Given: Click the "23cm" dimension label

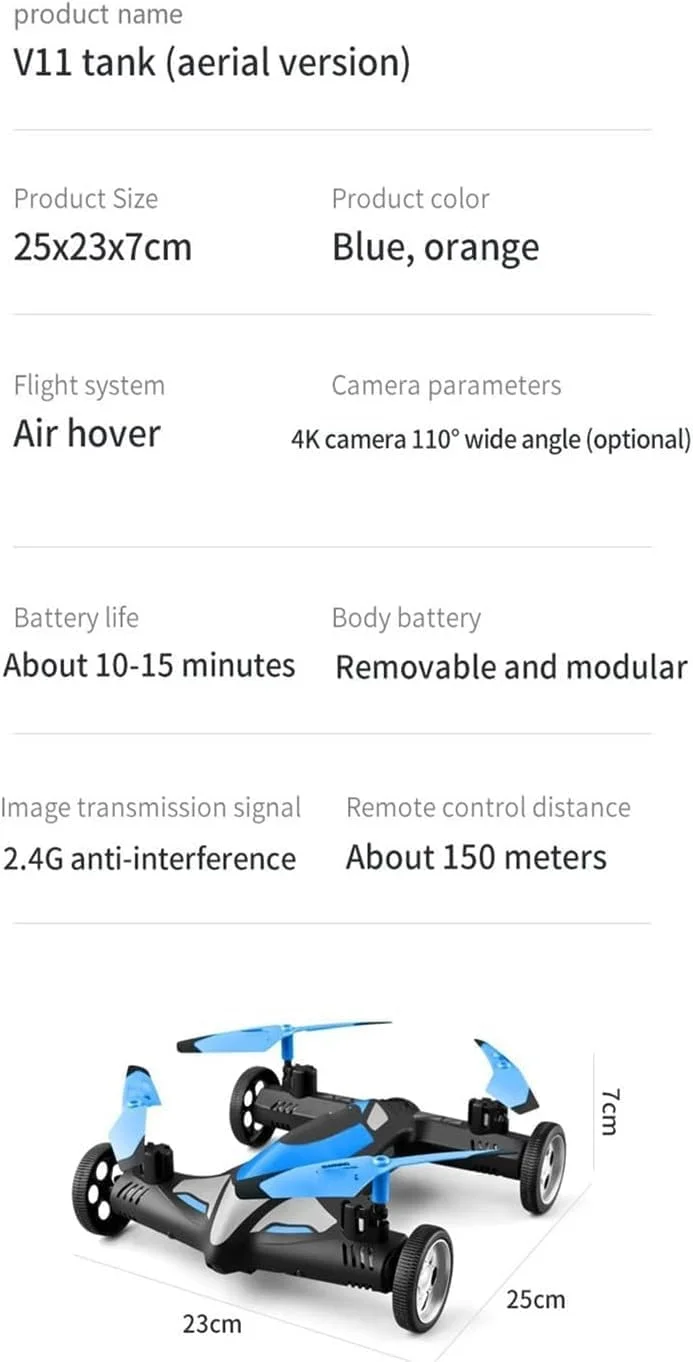Looking at the screenshot, I should pos(212,1323).
